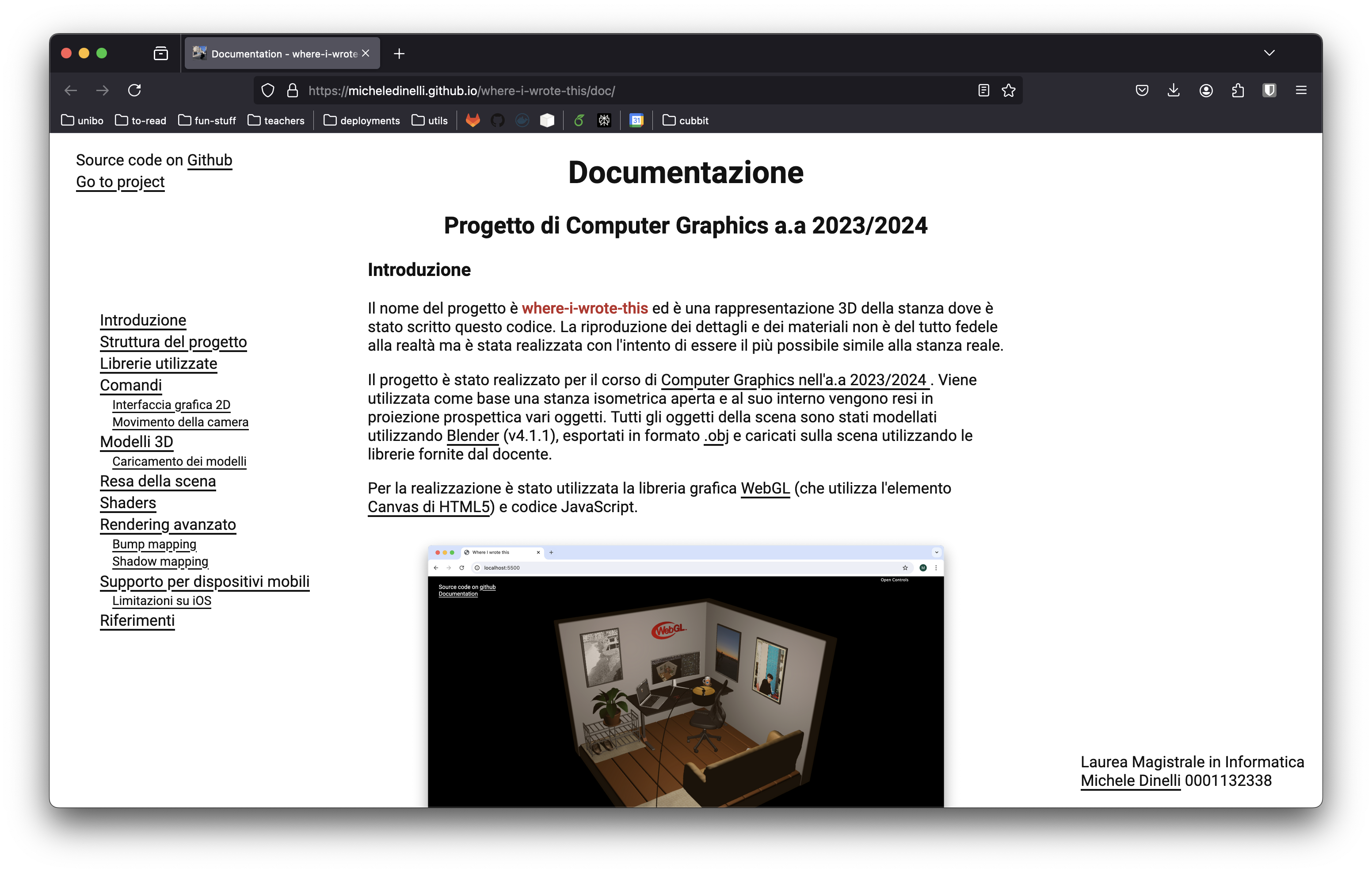List all tabs with the chevron
Viewport: 1372px width, 873px height.
coord(1269,53)
